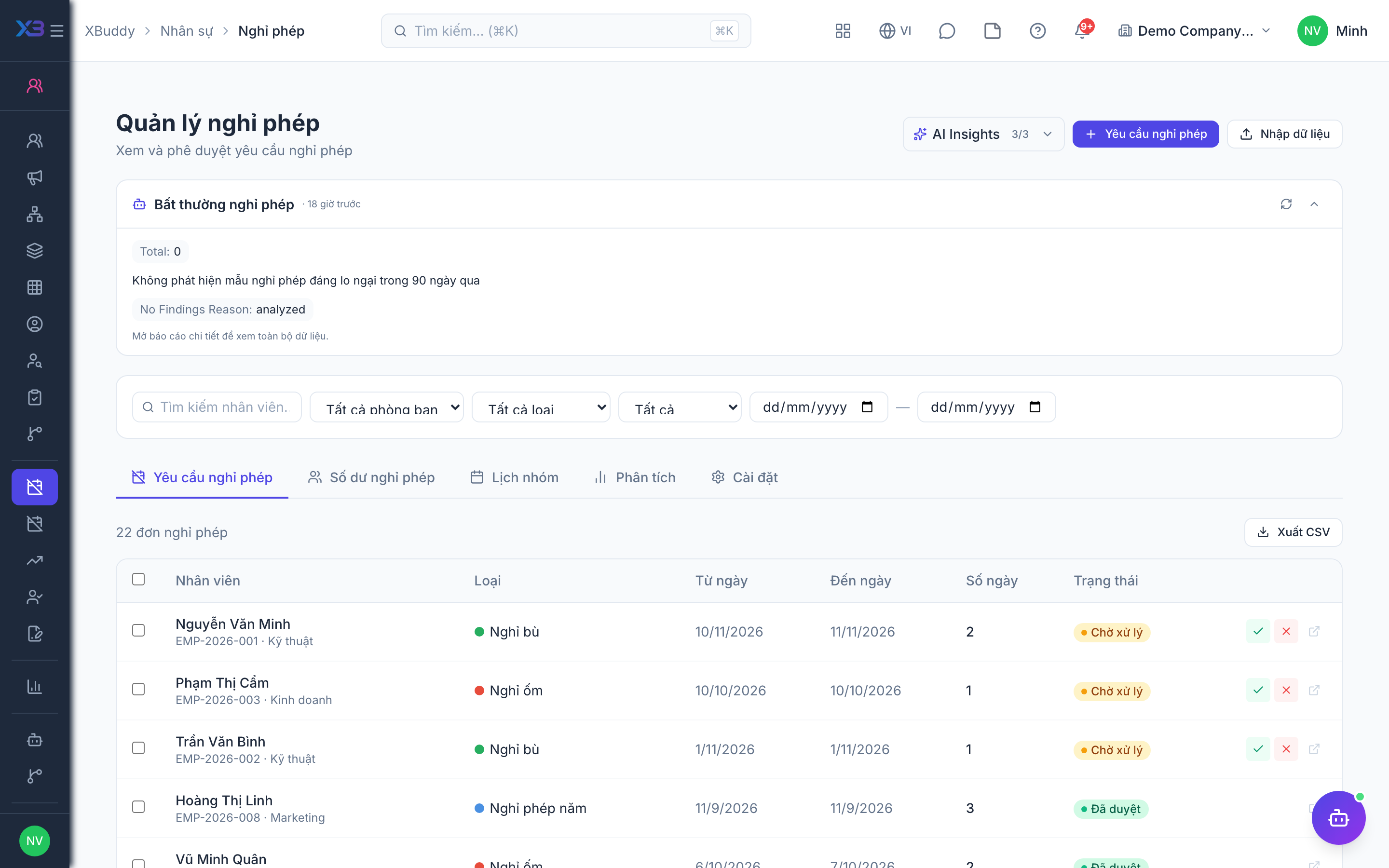
Task: Refresh the Bất thường nghỉ phép insight
Action: pos(1286,204)
